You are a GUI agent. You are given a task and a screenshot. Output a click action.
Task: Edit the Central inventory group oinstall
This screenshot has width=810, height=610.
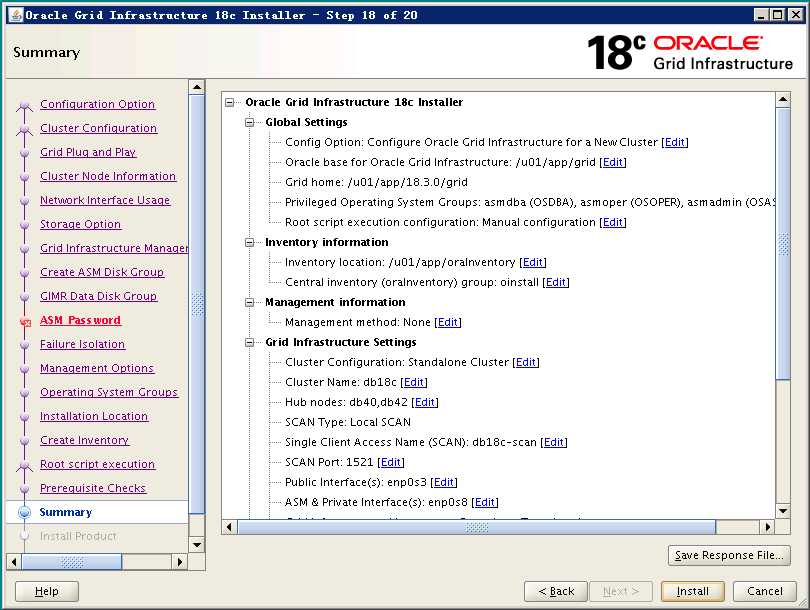tap(556, 282)
